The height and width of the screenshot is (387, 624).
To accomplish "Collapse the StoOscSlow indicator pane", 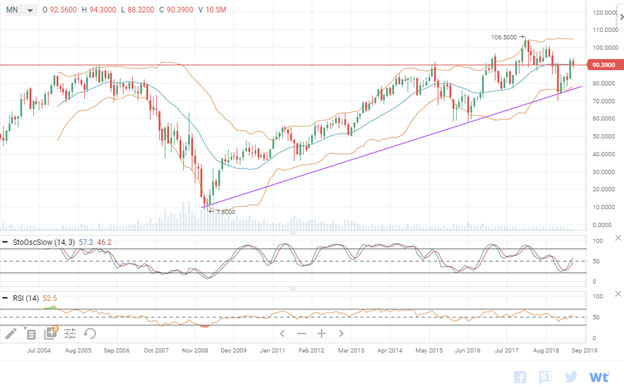I will point(5,242).
